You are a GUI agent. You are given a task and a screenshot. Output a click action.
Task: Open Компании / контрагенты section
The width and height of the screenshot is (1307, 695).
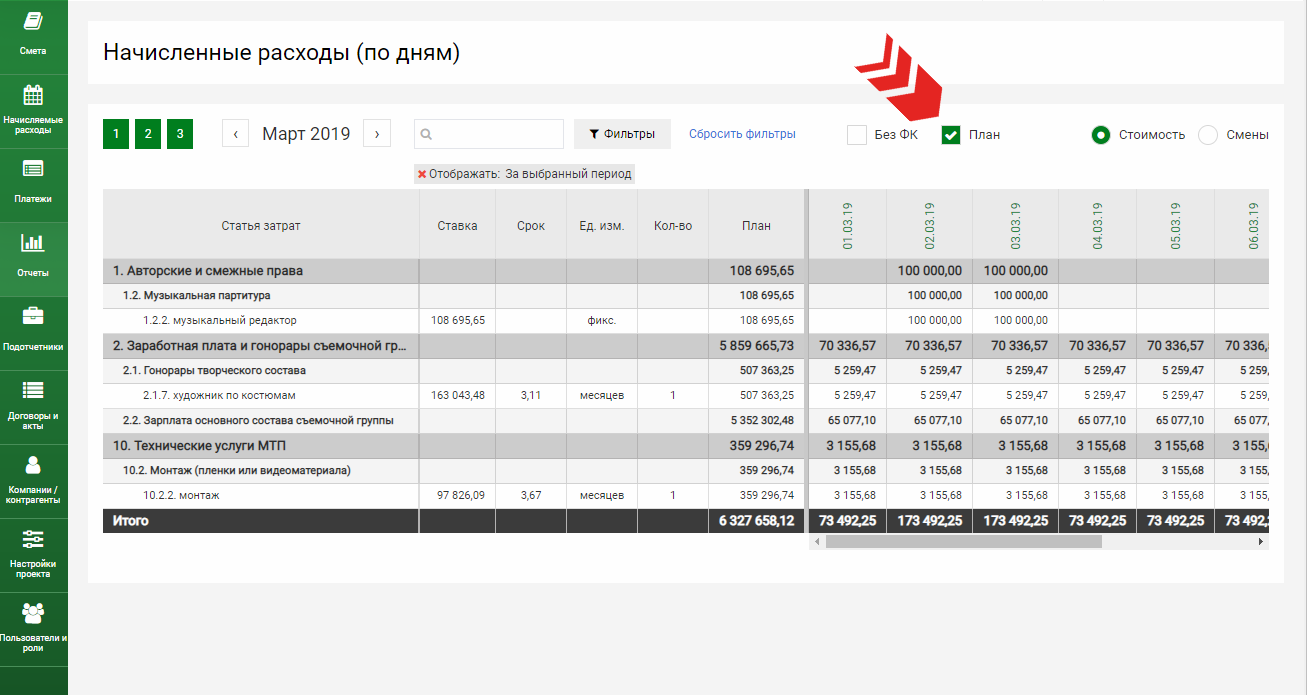(33, 465)
